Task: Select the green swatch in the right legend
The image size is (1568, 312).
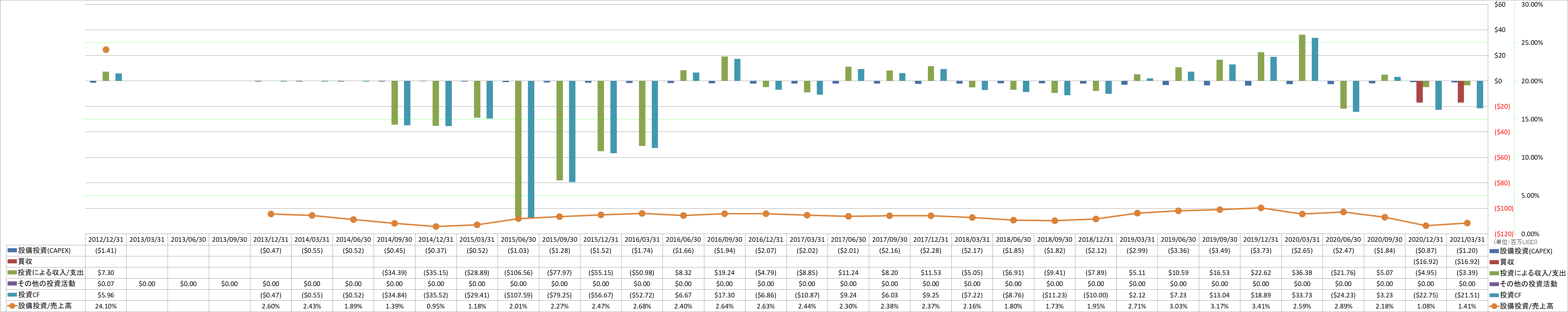Action: click(x=1494, y=272)
